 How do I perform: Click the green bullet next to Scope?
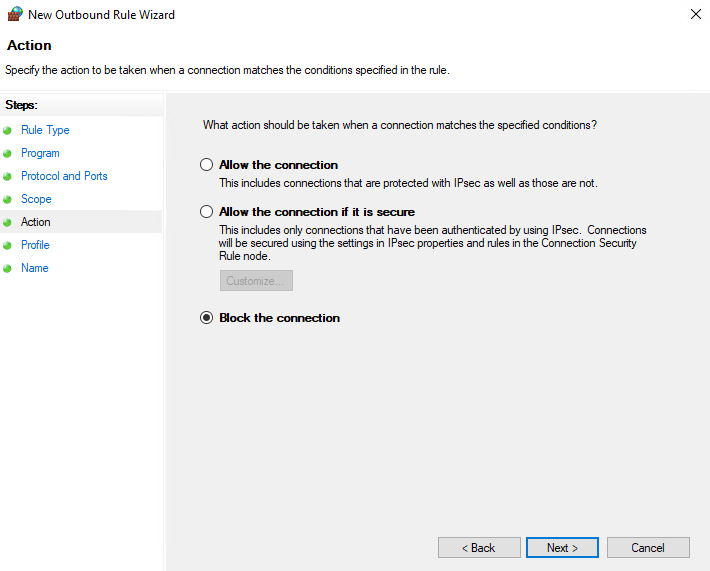(x=8, y=200)
